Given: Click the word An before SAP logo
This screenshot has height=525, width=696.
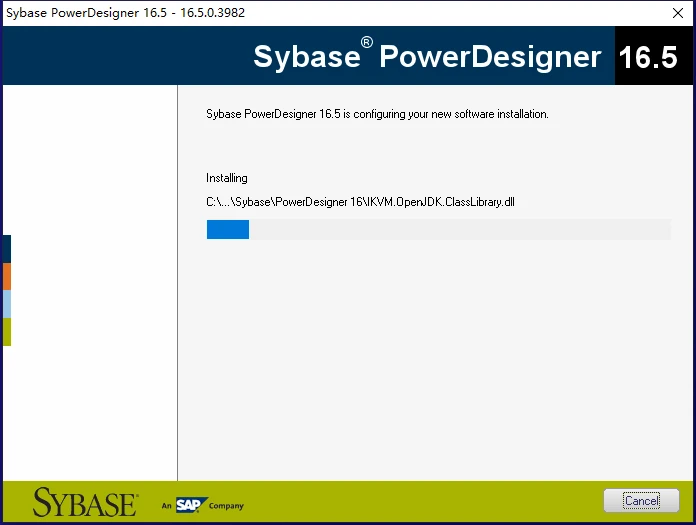Looking at the screenshot, I should pos(166,505).
